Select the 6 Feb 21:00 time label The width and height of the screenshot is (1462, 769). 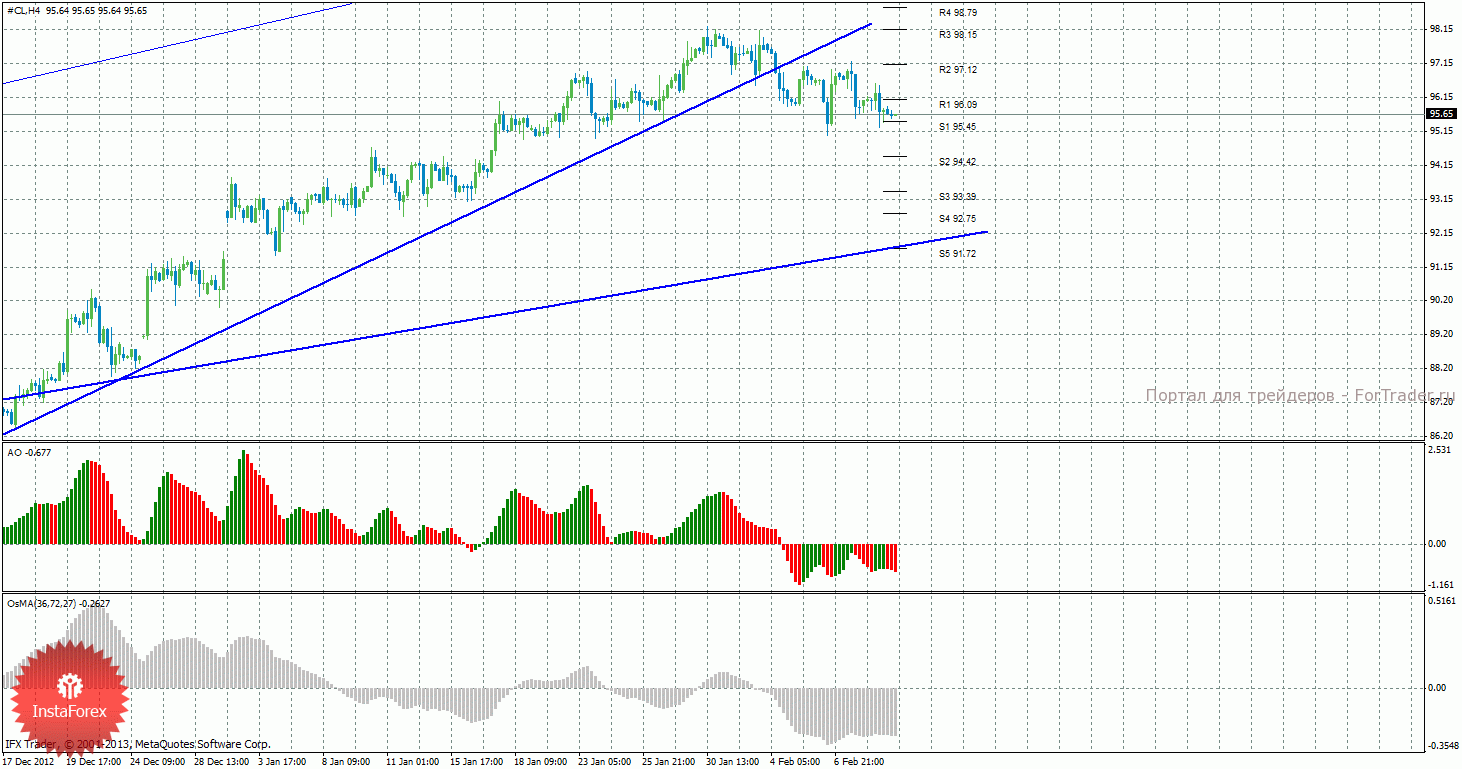859,761
